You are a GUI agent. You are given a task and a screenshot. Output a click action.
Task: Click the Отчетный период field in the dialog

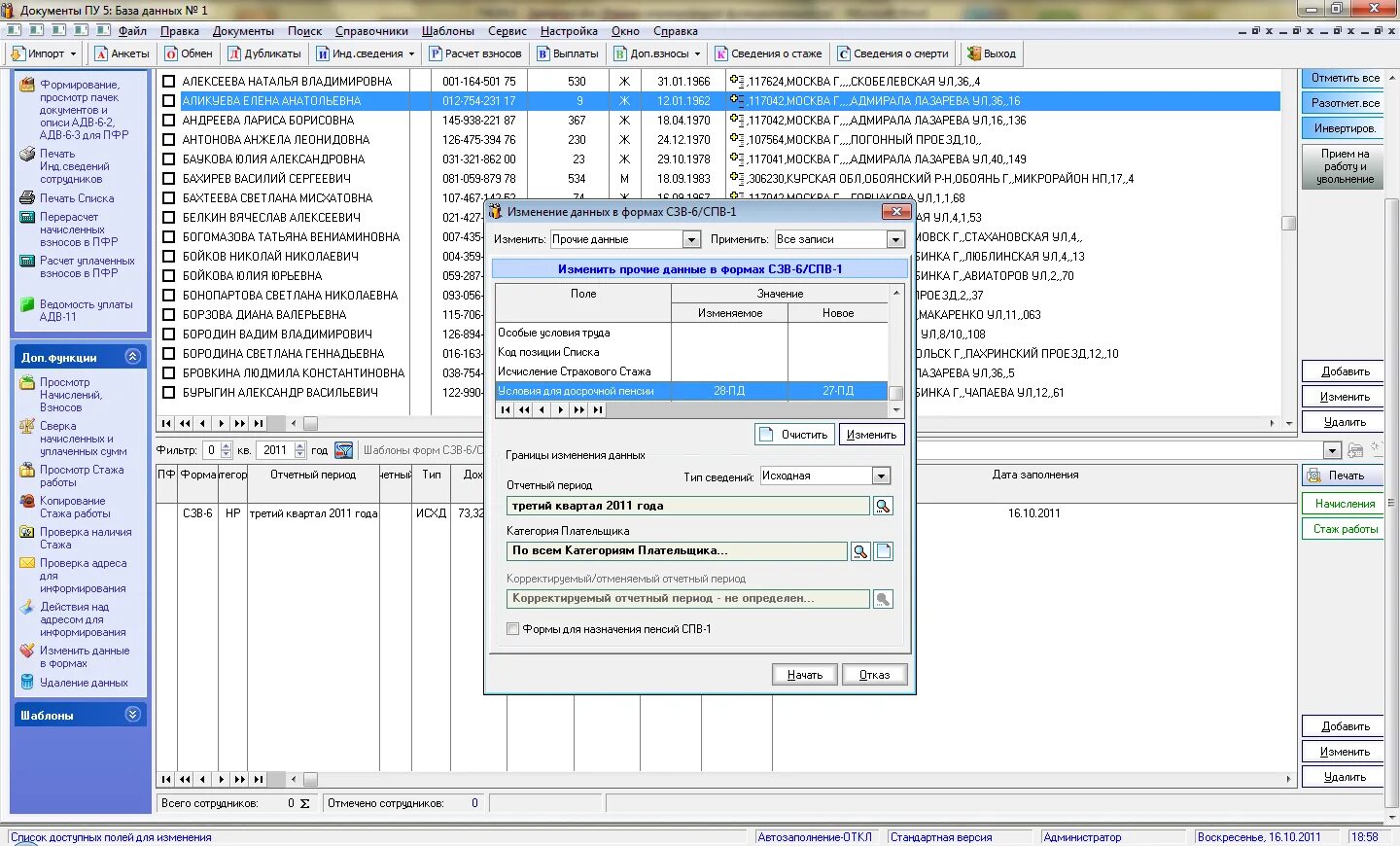coord(688,506)
